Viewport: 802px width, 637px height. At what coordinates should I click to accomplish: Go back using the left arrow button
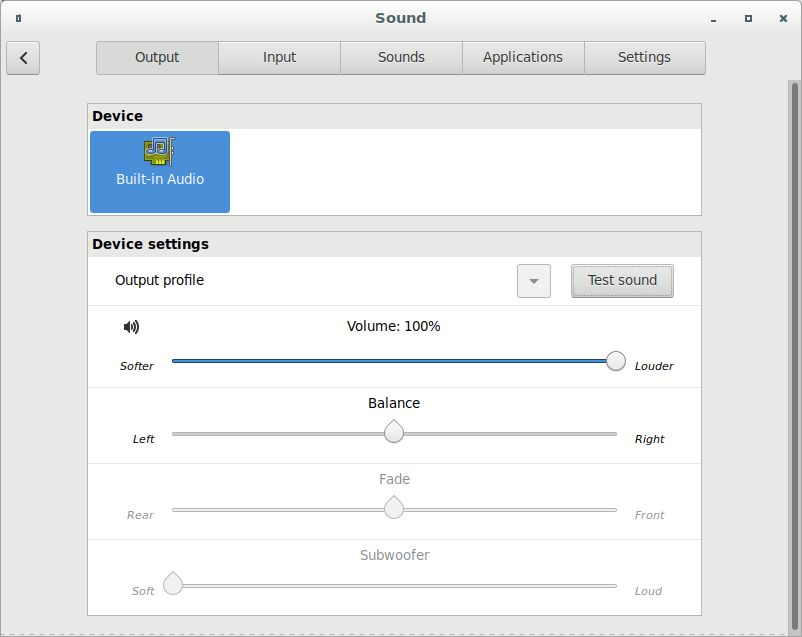tap(23, 58)
